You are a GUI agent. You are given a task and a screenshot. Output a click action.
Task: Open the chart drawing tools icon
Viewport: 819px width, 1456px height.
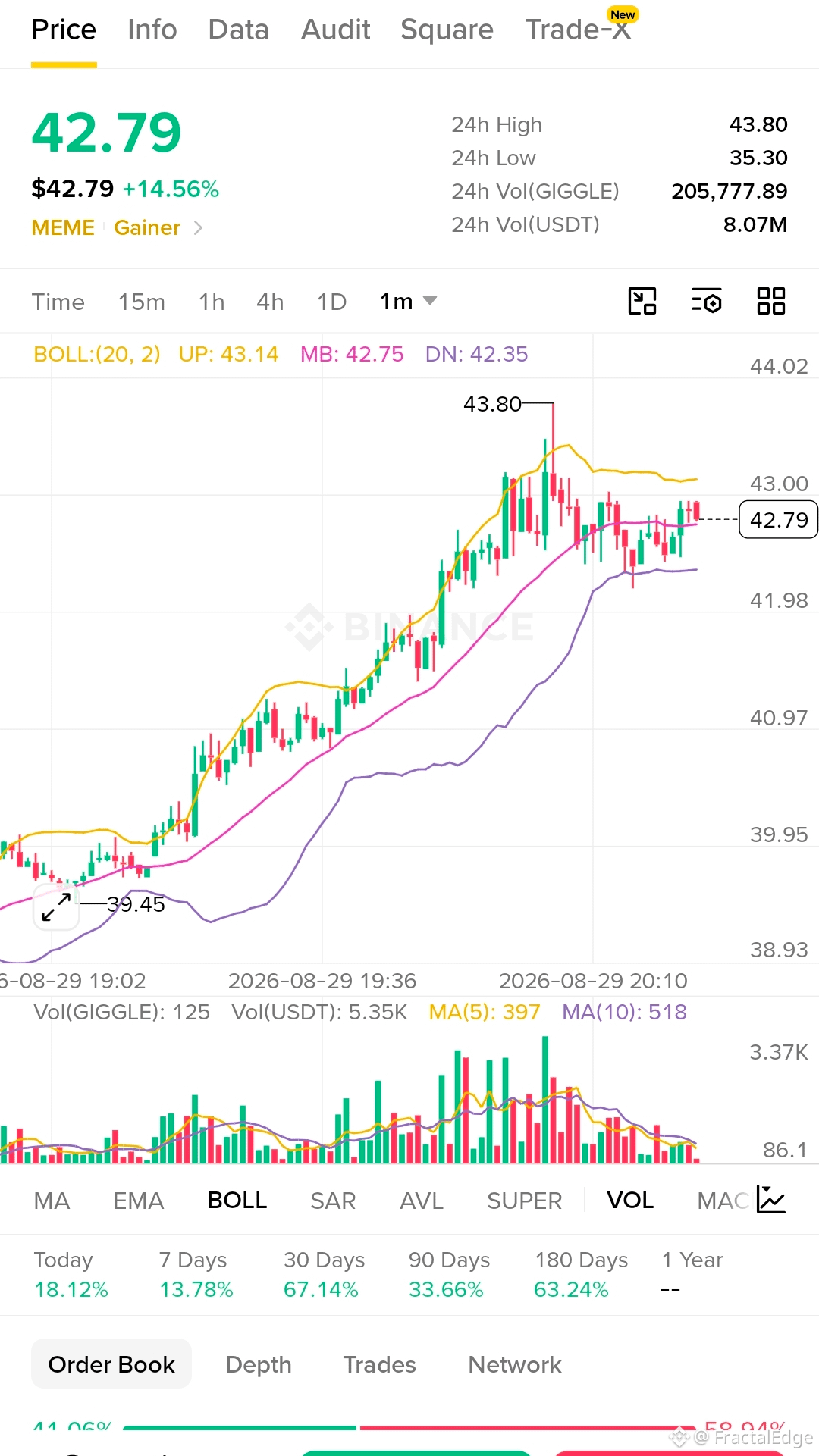tap(642, 301)
